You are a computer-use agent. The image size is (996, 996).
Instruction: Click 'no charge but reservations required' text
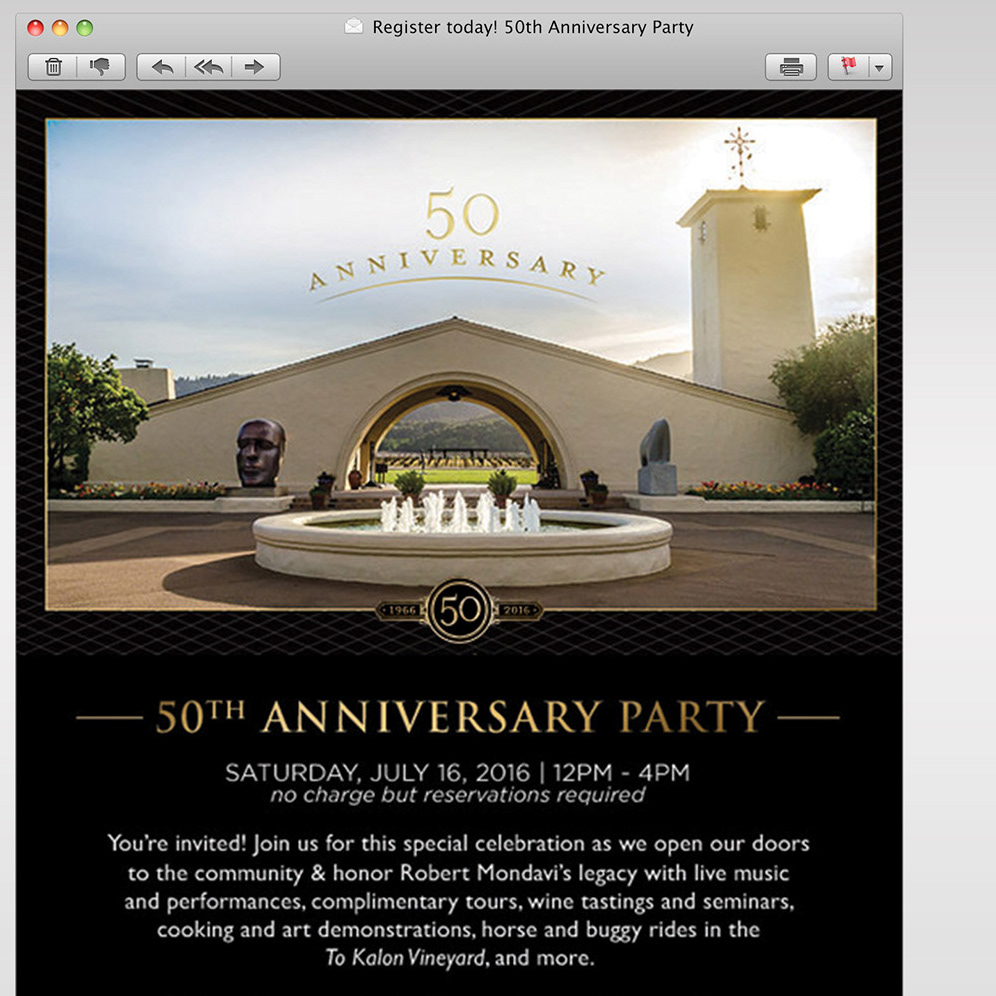point(457,795)
